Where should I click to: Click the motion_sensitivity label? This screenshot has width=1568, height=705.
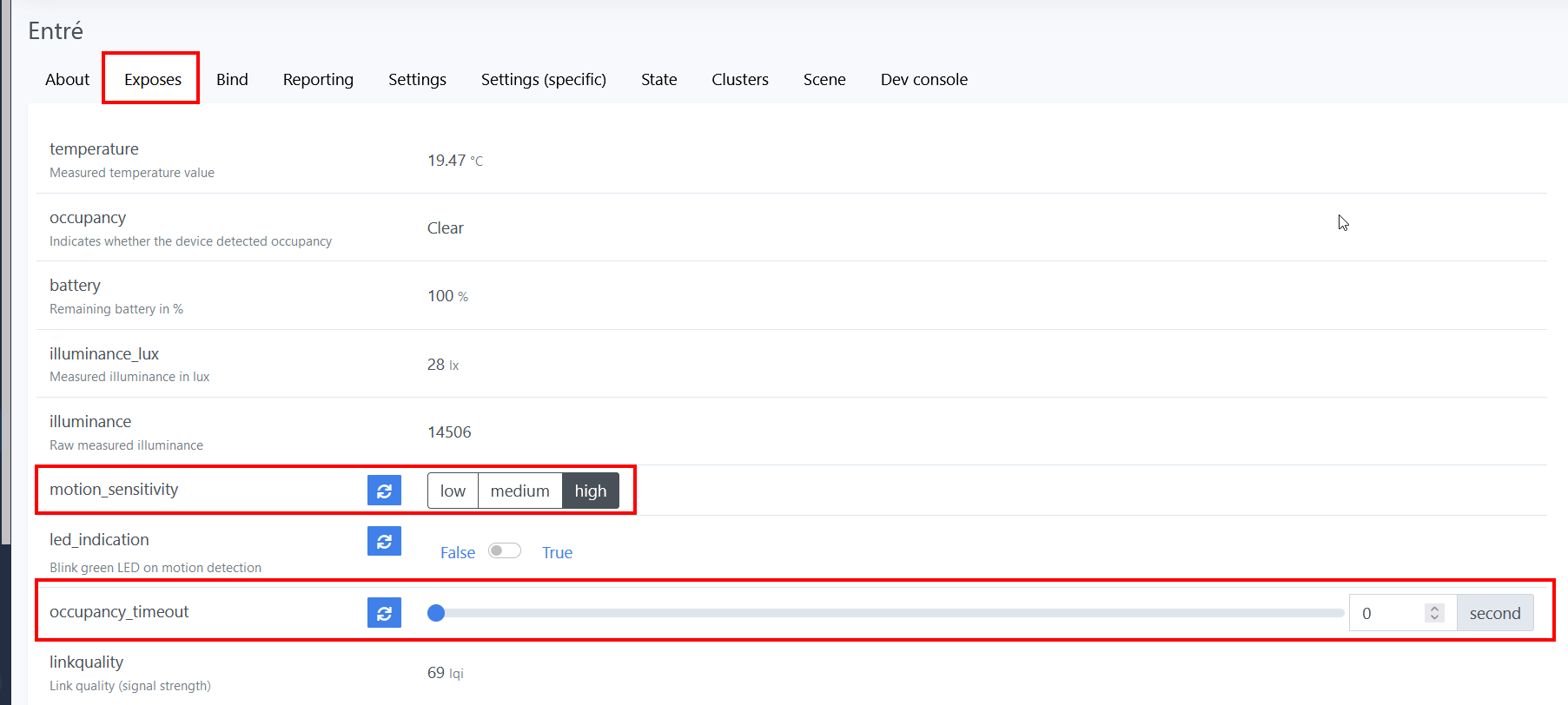click(114, 490)
